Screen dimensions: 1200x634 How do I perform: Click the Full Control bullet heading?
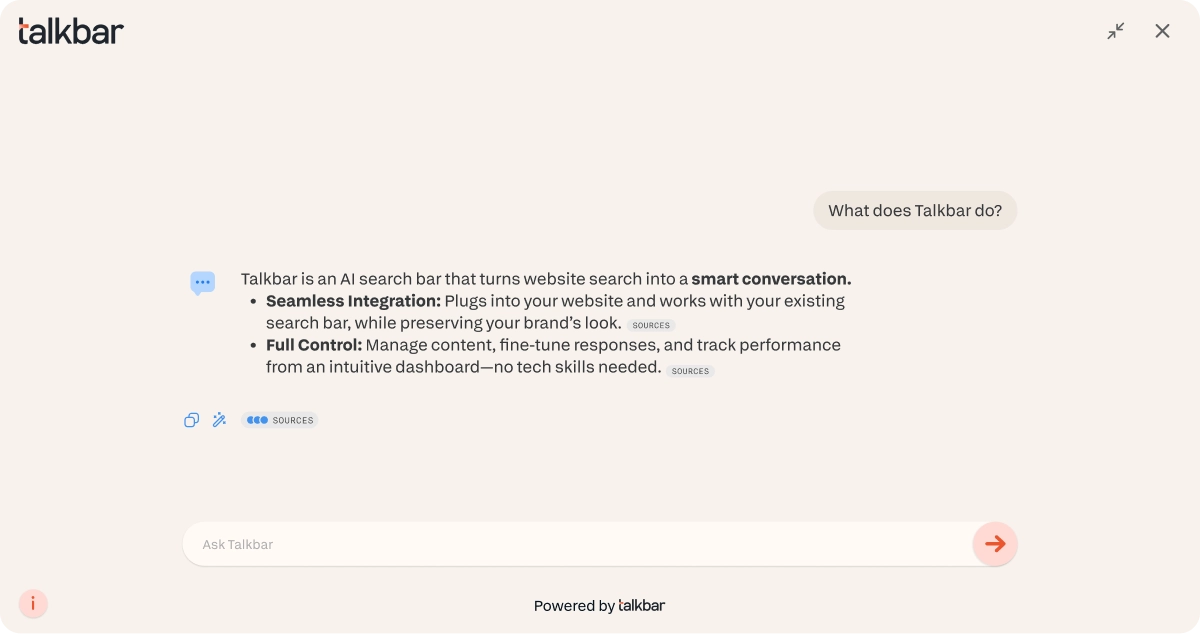click(313, 345)
